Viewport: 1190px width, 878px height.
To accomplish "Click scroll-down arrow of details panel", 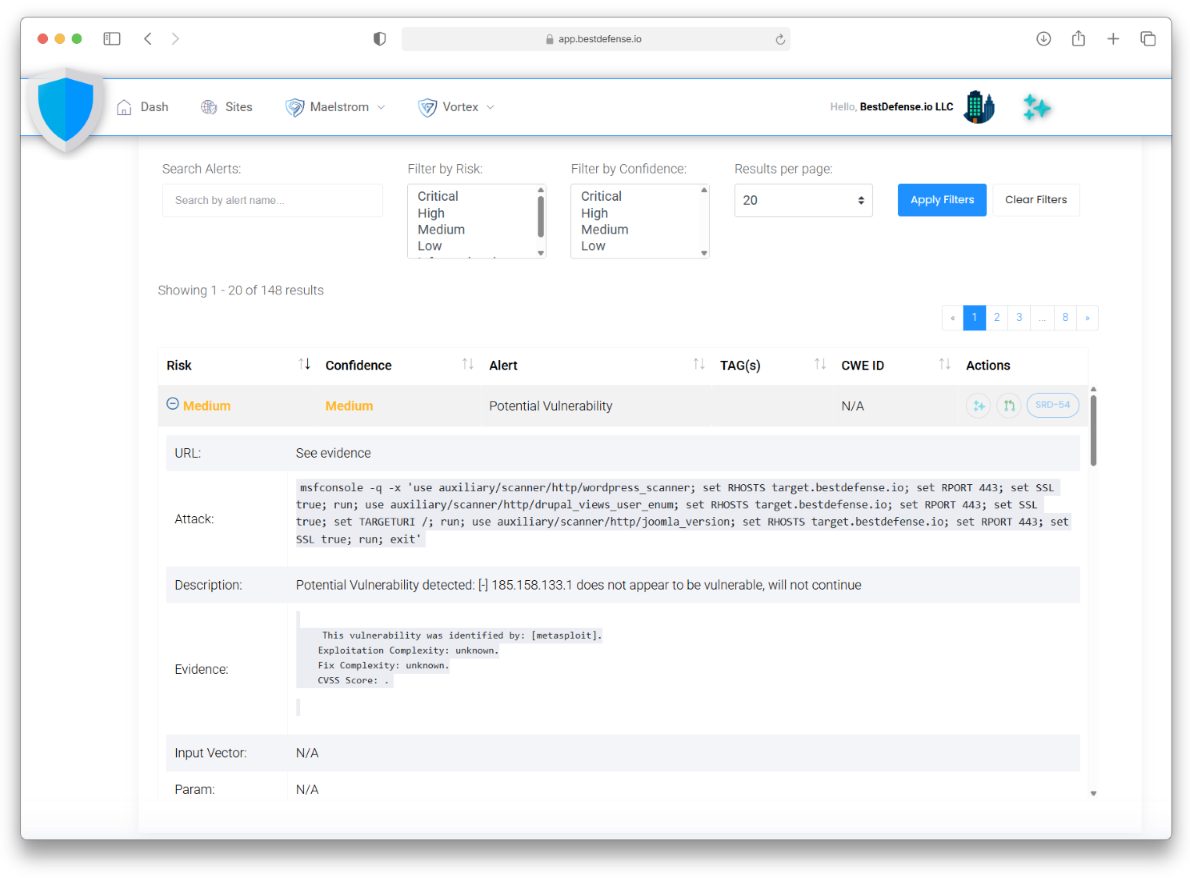I will (x=1093, y=793).
